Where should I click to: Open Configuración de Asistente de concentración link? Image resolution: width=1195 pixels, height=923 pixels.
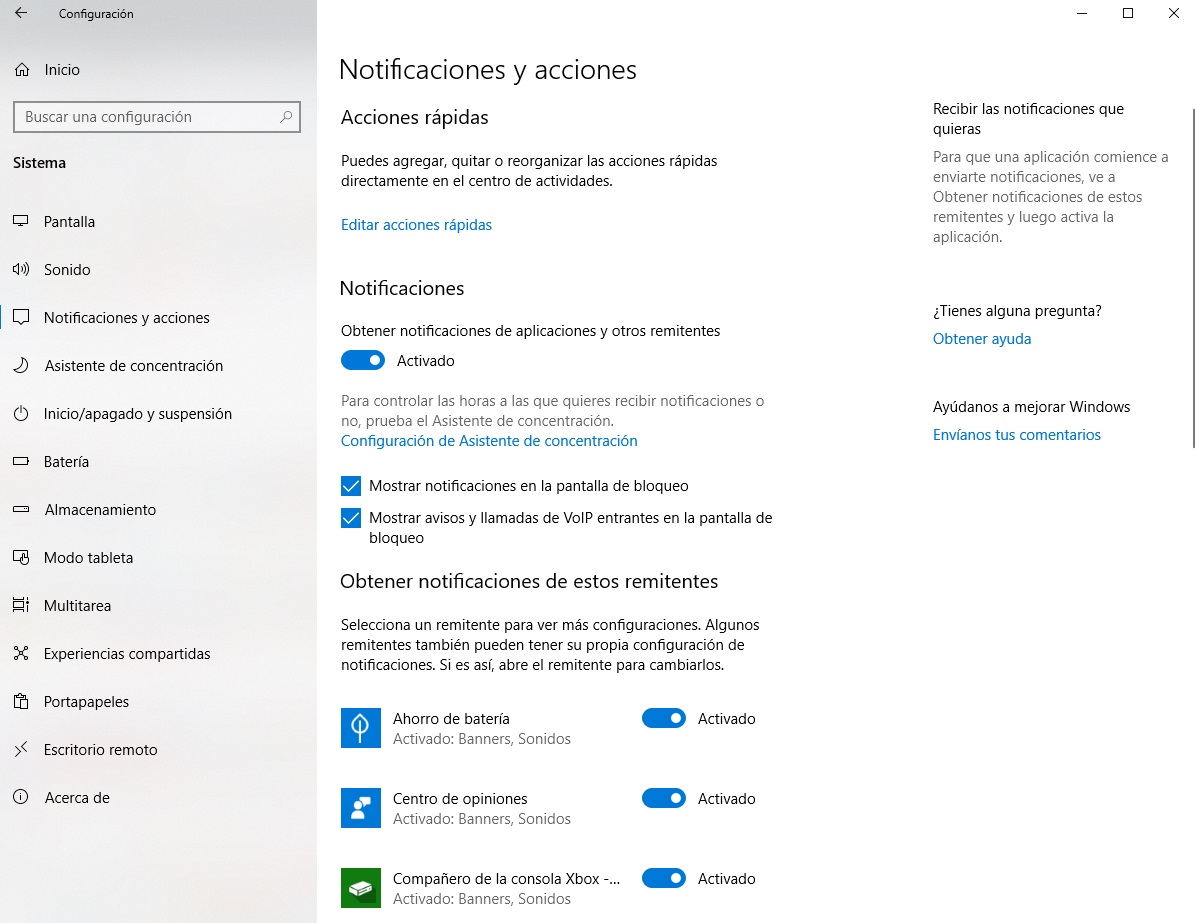(x=489, y=441)
